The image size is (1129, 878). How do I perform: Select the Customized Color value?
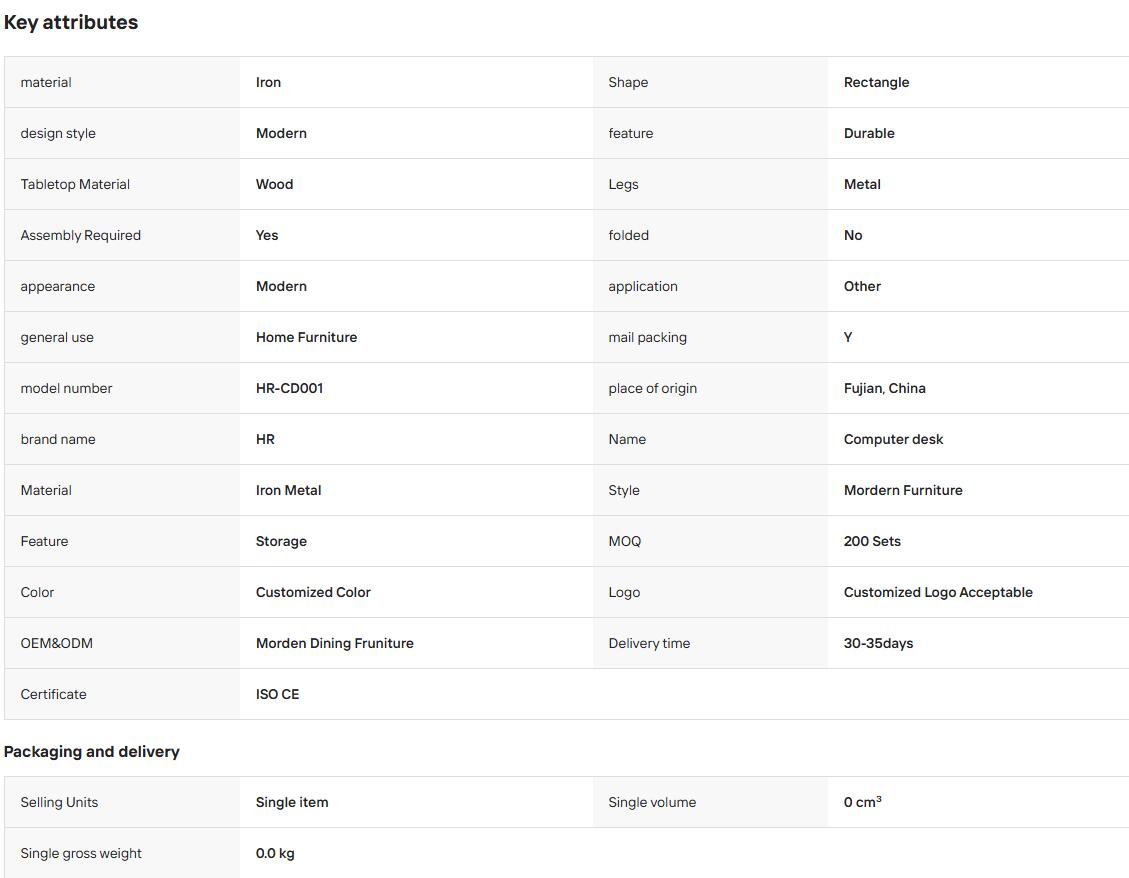(313, 592)
